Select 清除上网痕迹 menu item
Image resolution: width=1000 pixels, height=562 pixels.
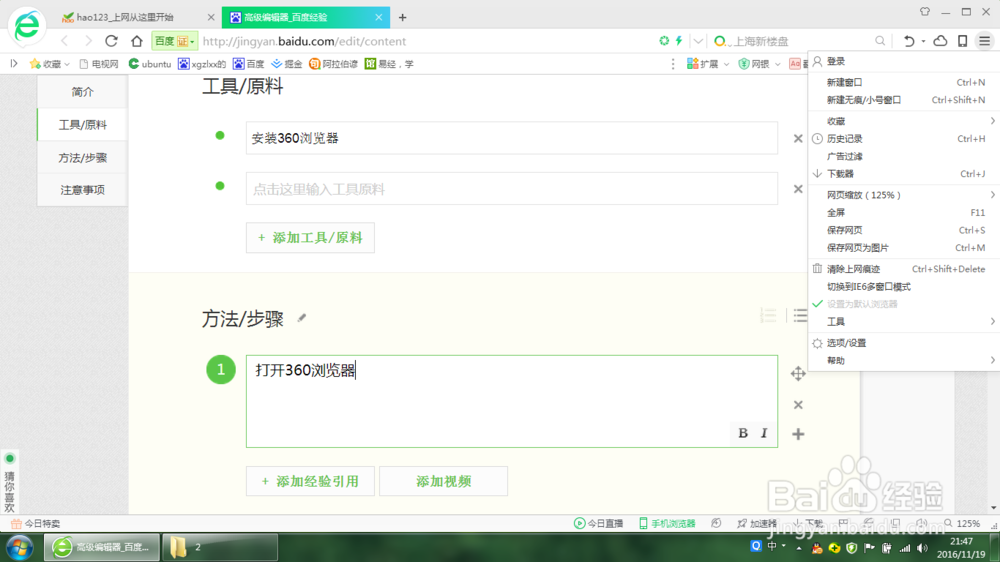pos(903,269)
